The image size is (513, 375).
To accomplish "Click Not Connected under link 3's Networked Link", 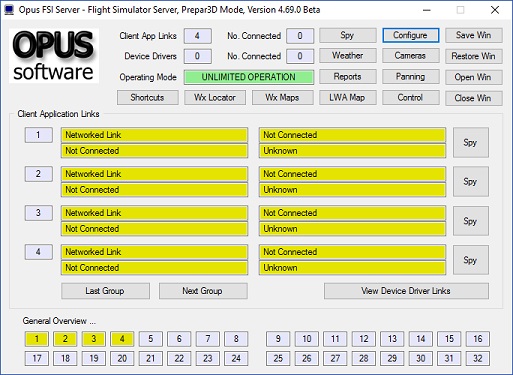I will (154, 229).
